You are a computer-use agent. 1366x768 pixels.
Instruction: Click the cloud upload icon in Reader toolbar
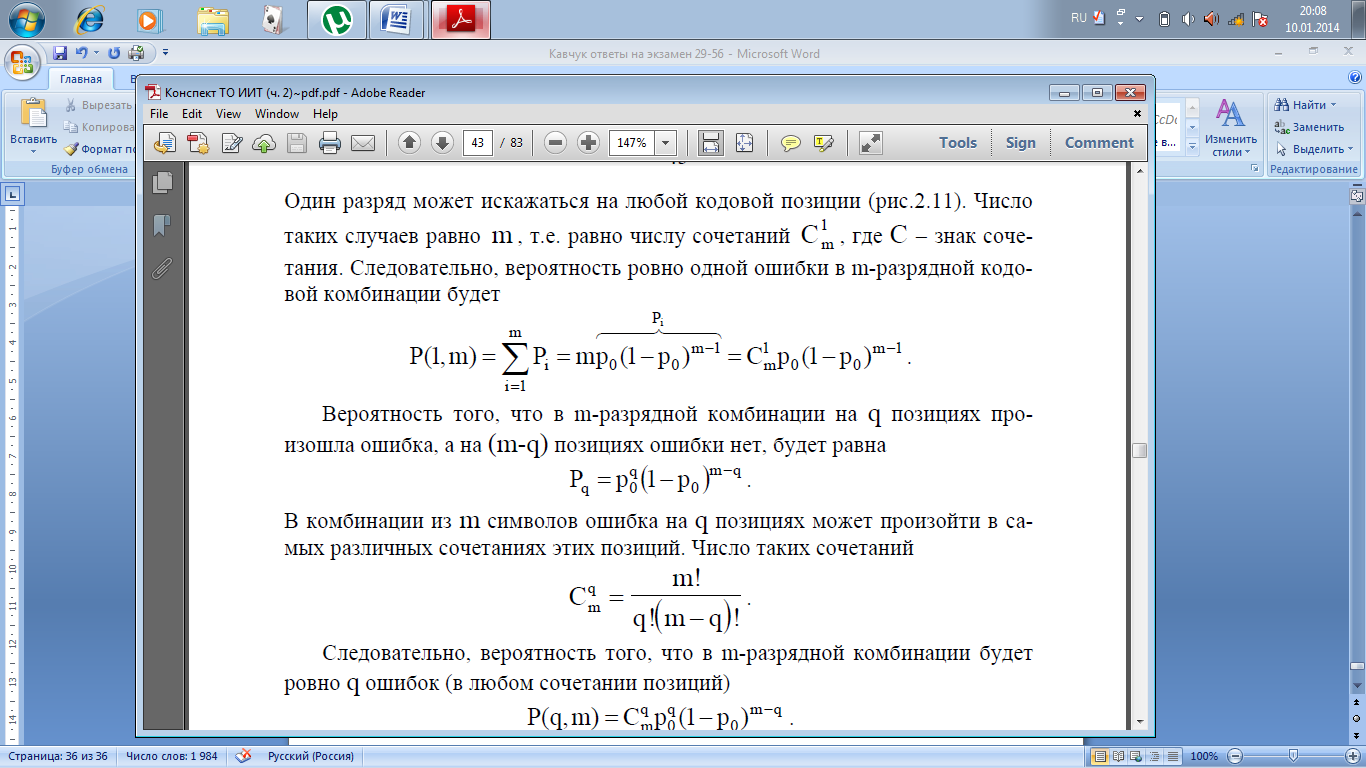click(x=264, y=143)
